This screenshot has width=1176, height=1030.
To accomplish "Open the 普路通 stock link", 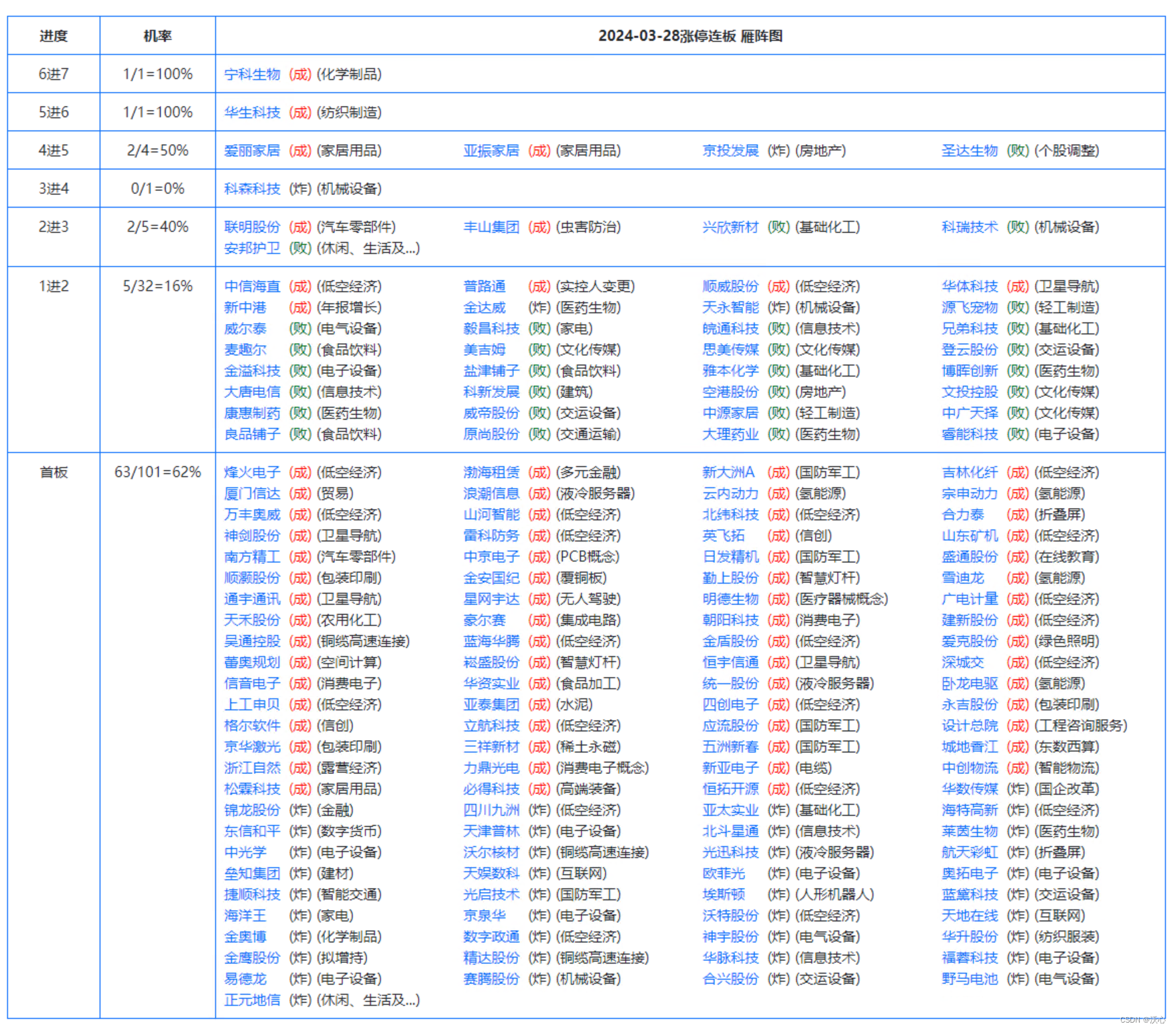I will (x=484, y=287).
